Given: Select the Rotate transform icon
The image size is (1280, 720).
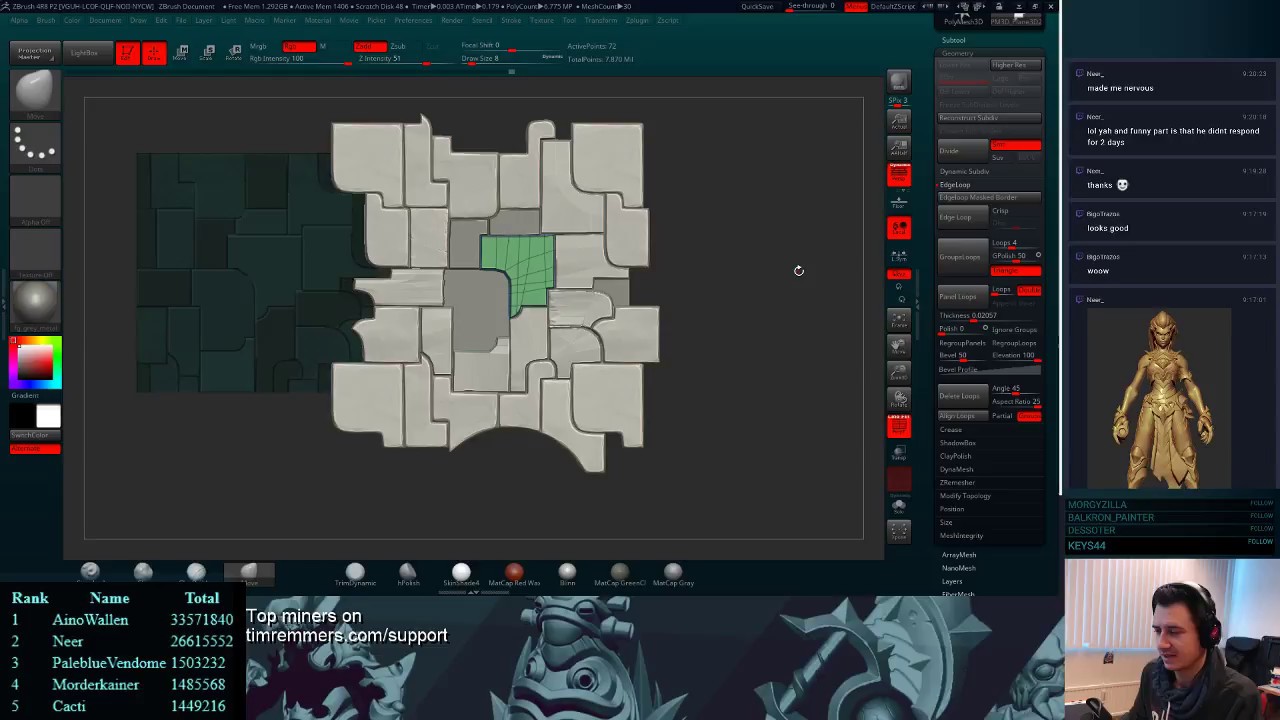Looking at the screenshot, I should coord(234,53).
